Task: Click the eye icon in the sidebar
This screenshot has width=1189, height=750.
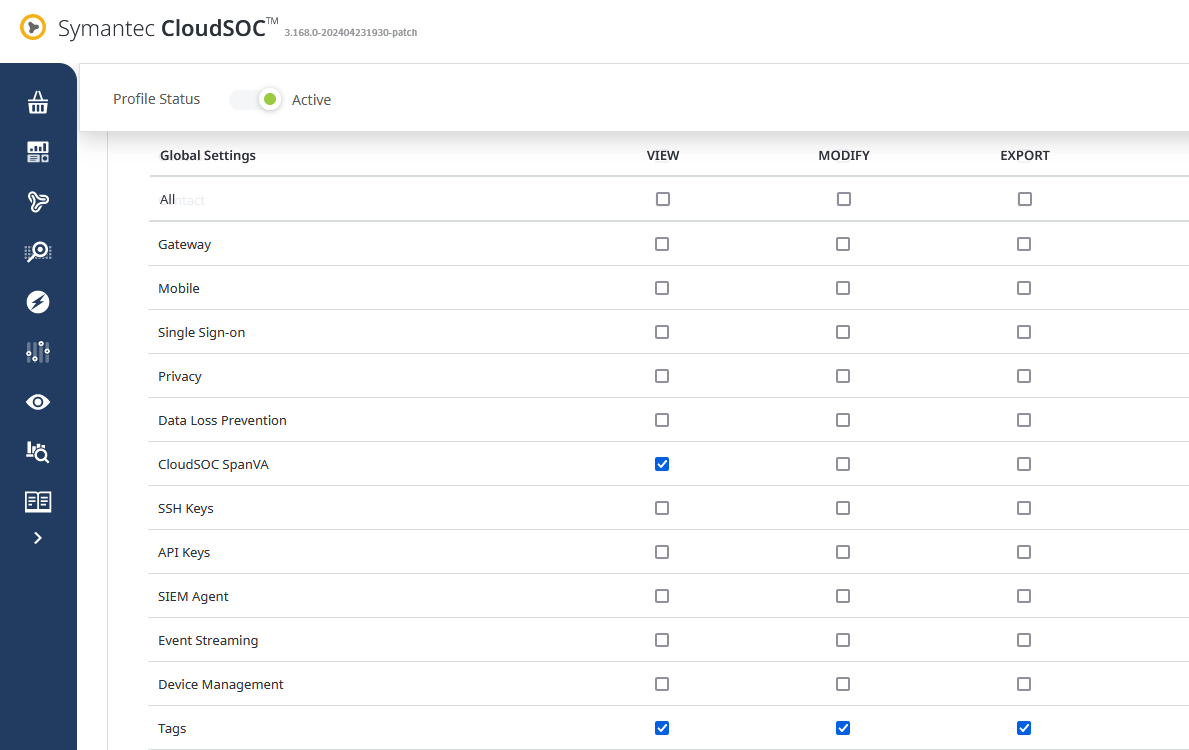Action: pyautogui.click(x=38, y=402)
